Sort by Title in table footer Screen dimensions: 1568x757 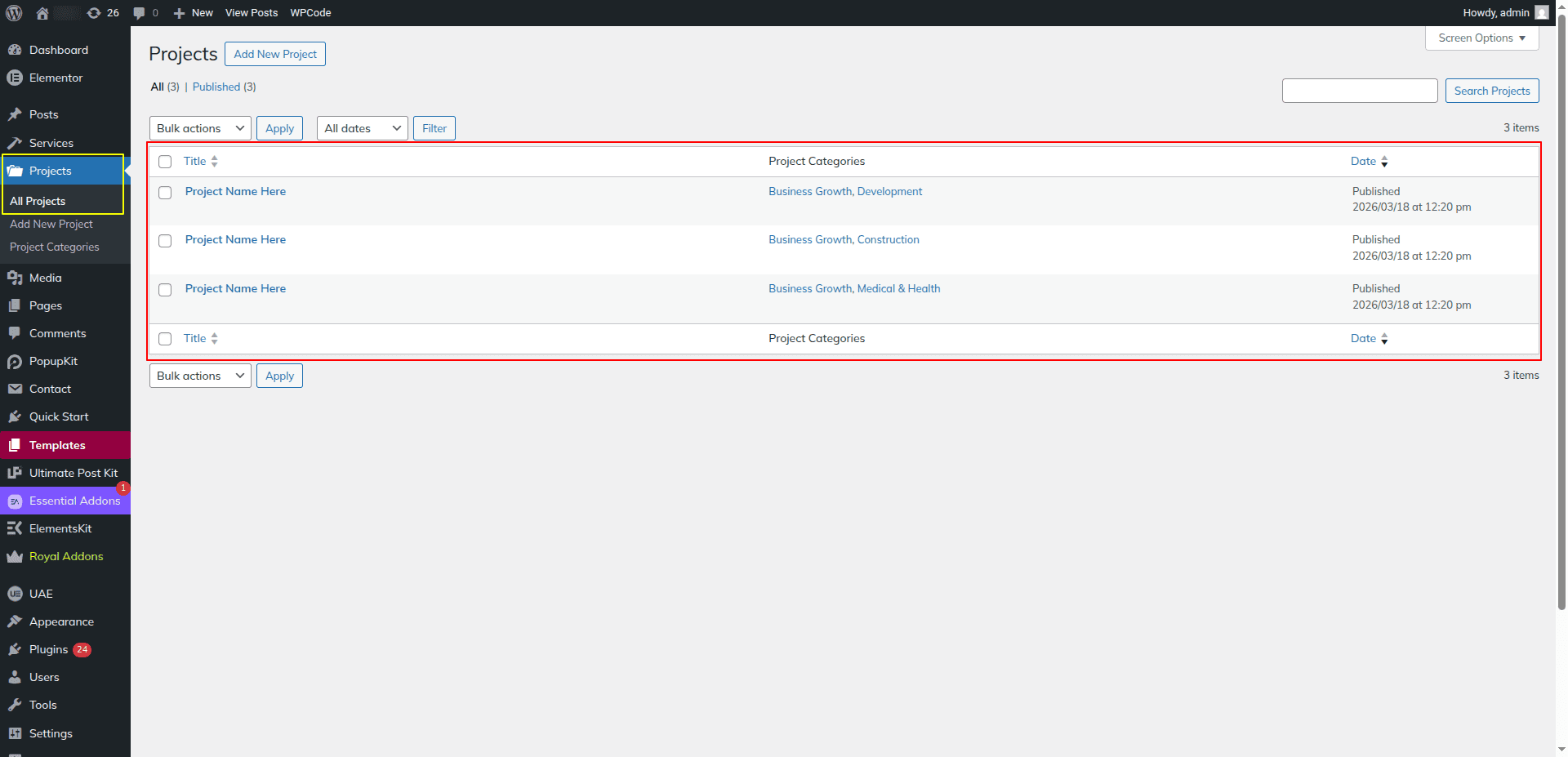pyautogui.click(x=201, y=338)
